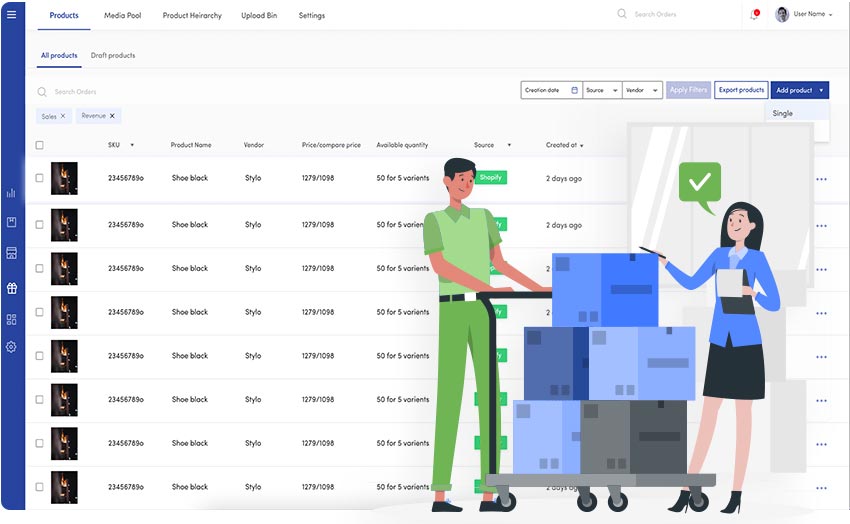Expand the Source filter dropdown
The image size is (850, 524).
click(x=601, y=90)
